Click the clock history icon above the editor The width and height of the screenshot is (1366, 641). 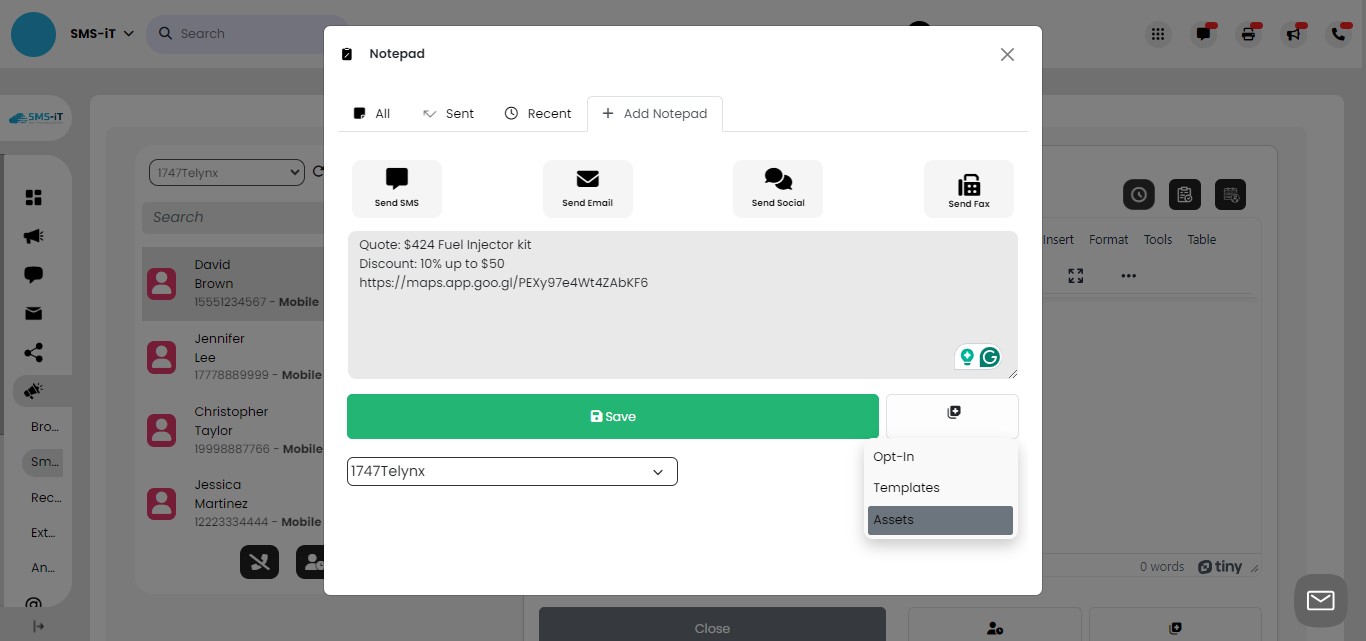[x=1138, y=194]
